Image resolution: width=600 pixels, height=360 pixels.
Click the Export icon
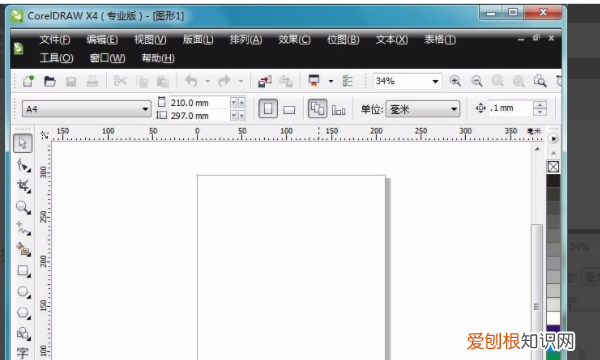286,81
